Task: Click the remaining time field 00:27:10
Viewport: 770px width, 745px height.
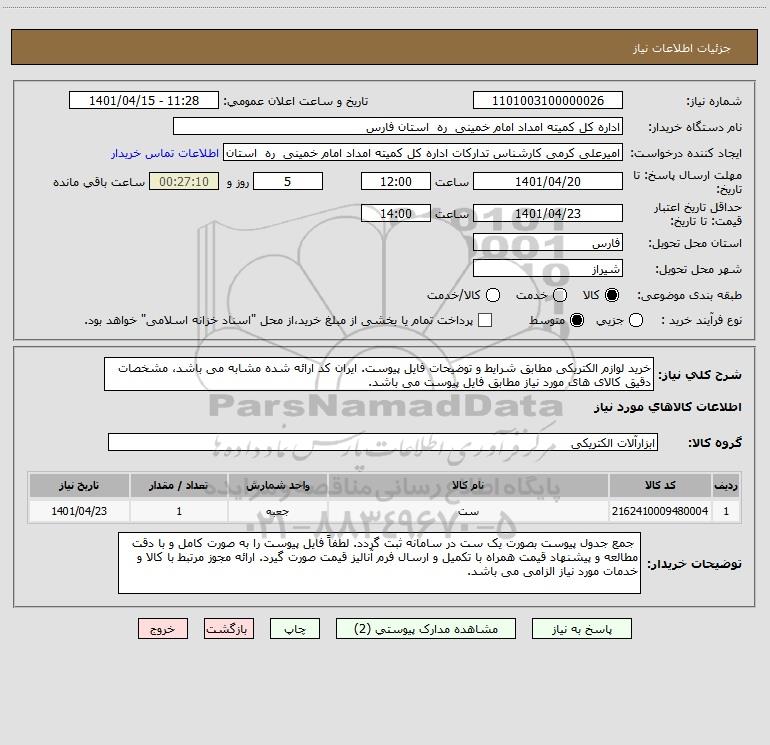Action: click(x=184, y=181)
